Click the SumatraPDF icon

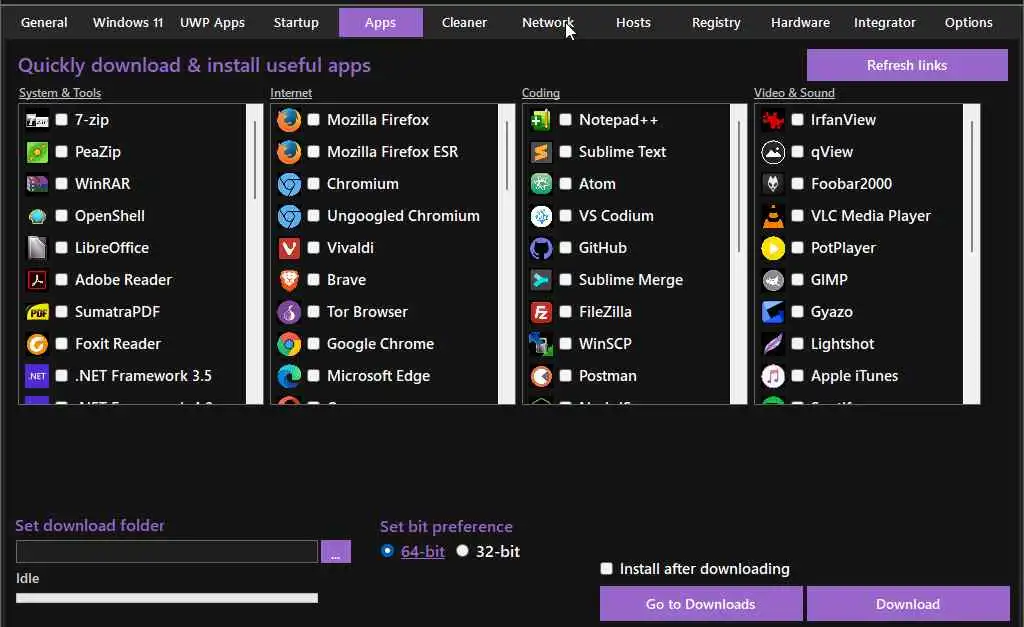tap(37, 312)
